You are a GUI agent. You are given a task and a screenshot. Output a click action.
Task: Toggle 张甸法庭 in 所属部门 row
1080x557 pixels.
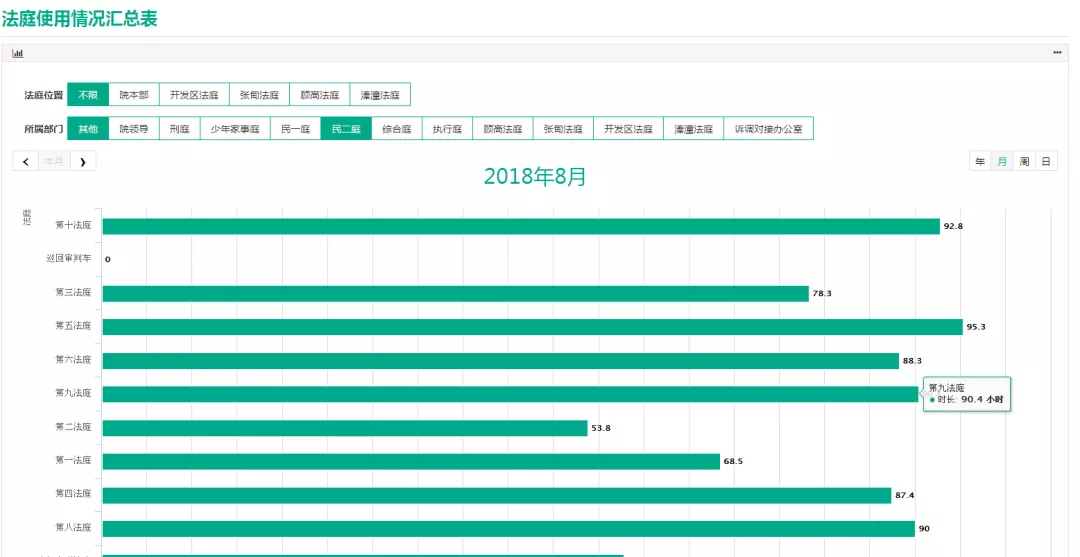coord(563,129)
